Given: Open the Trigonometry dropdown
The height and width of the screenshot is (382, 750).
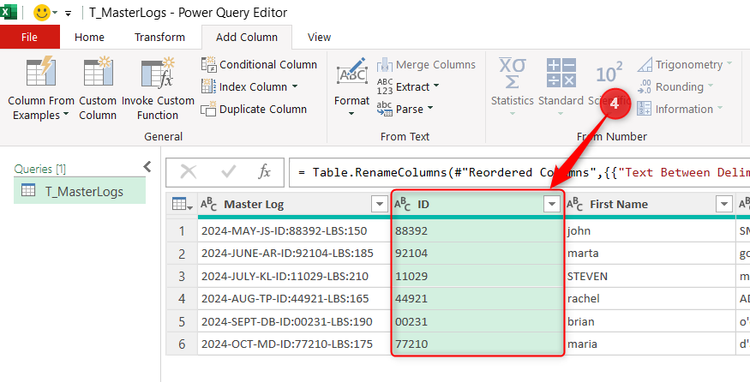Looking at the screenshot, I should 684,65.
